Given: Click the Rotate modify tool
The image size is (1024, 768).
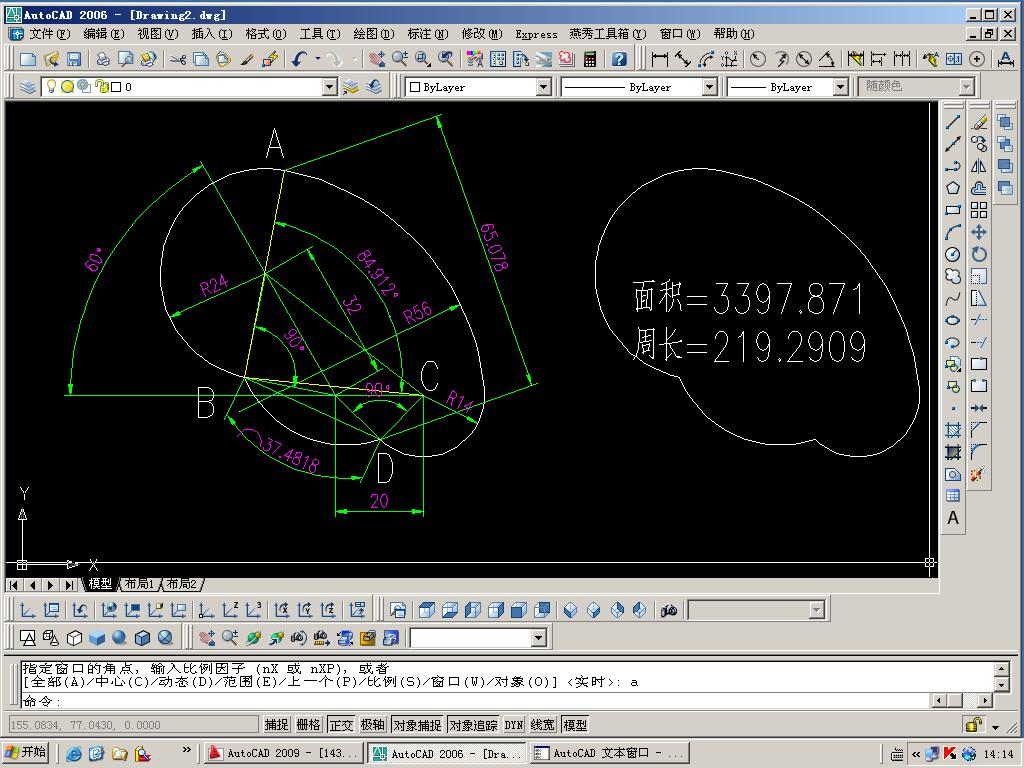Looking at the screenshot, I should pos(979,254).
